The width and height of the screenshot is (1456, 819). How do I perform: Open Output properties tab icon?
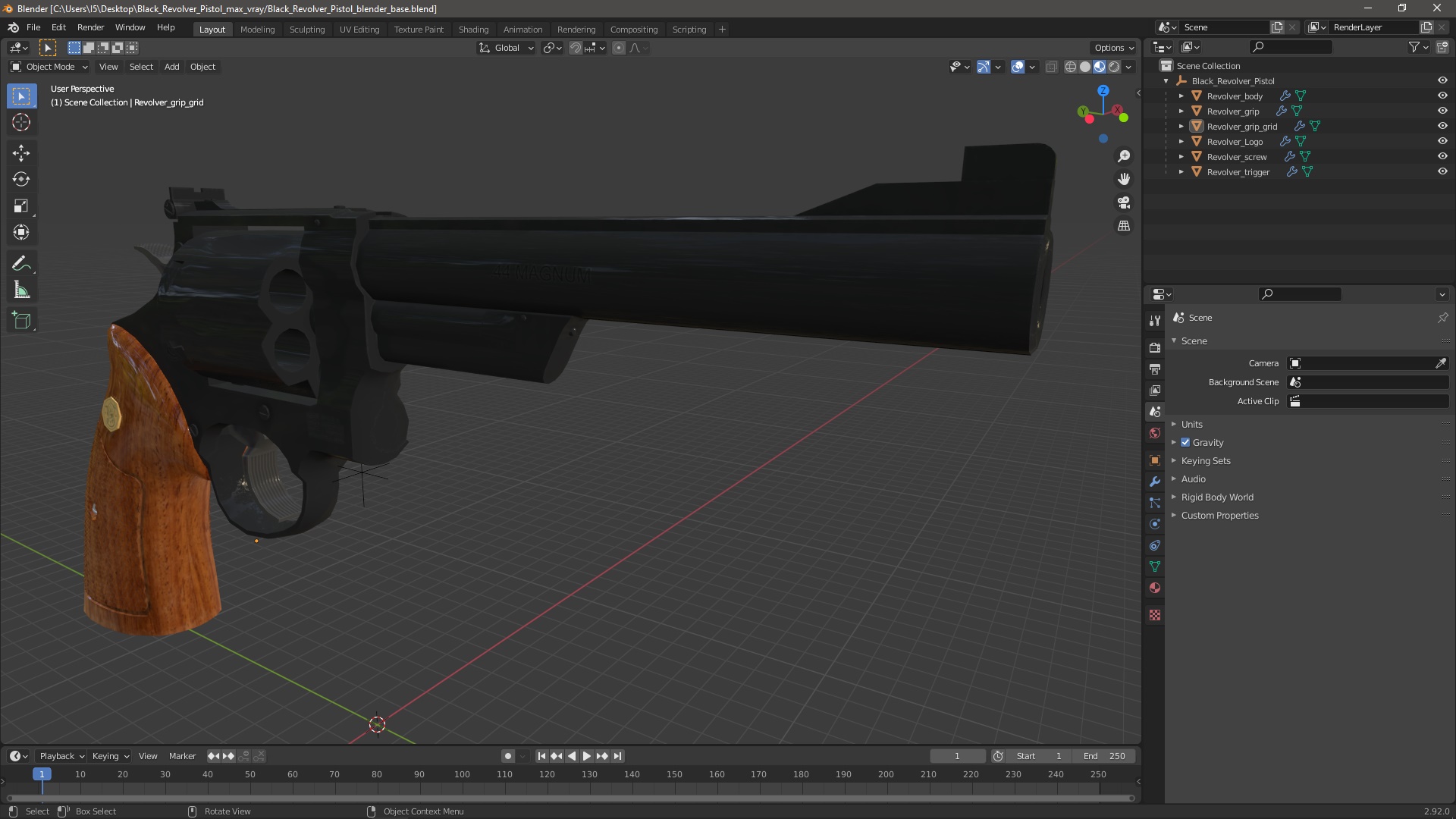click(x=1155, y=369)
